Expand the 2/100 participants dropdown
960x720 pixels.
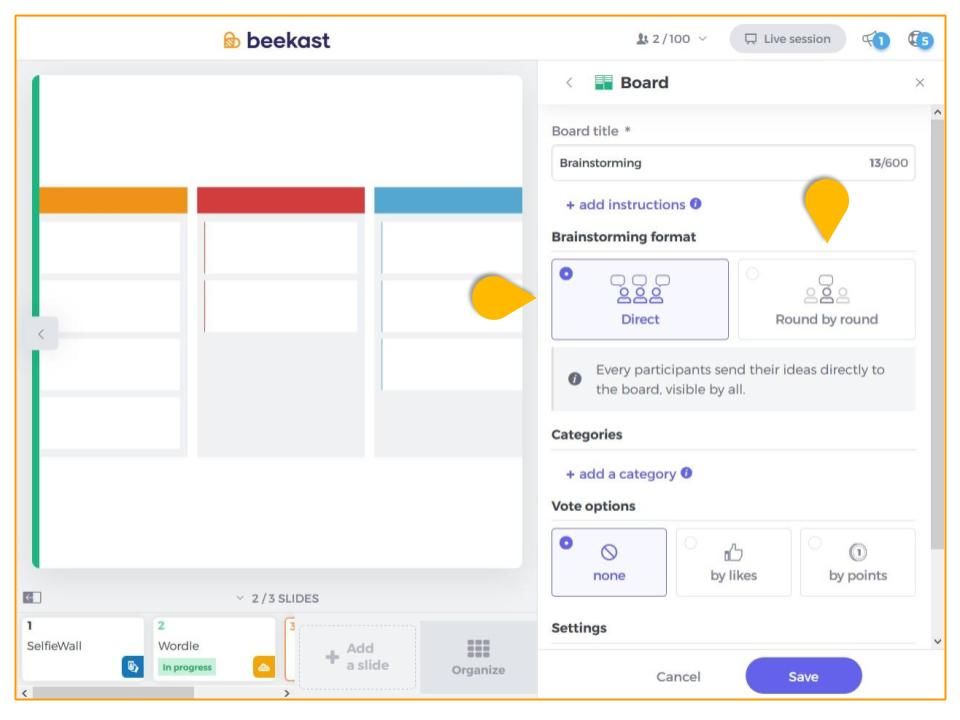click(x=703, y=39)
